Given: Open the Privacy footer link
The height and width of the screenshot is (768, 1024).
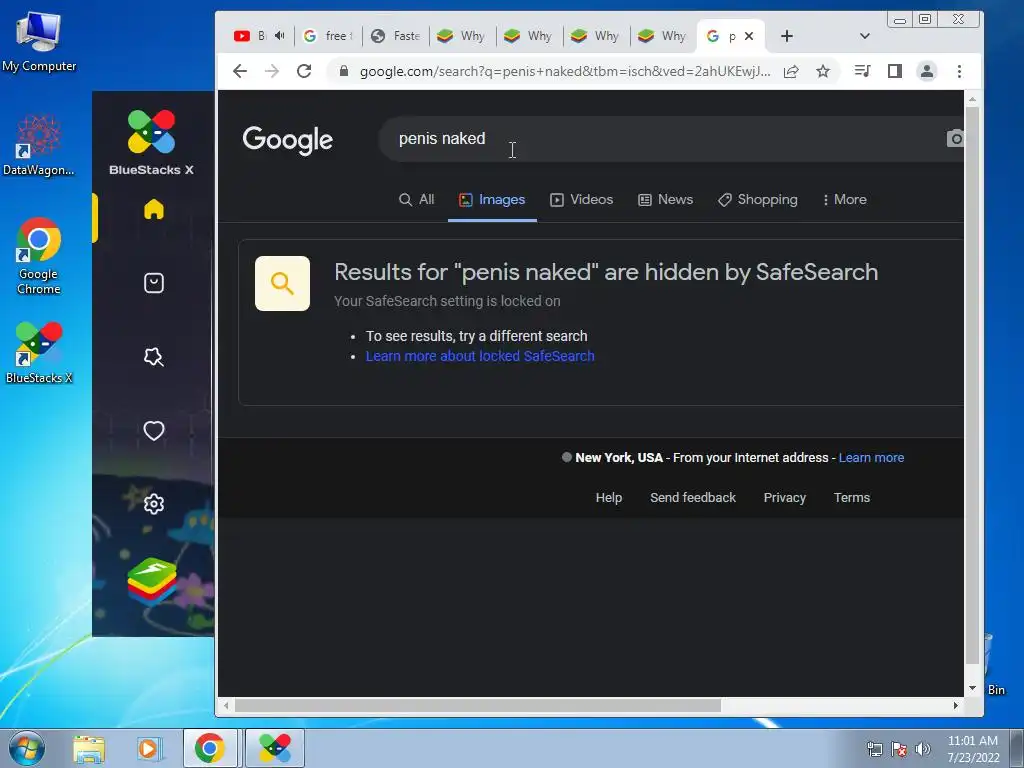Looking at the screenshot, I should tap(784, 498).
